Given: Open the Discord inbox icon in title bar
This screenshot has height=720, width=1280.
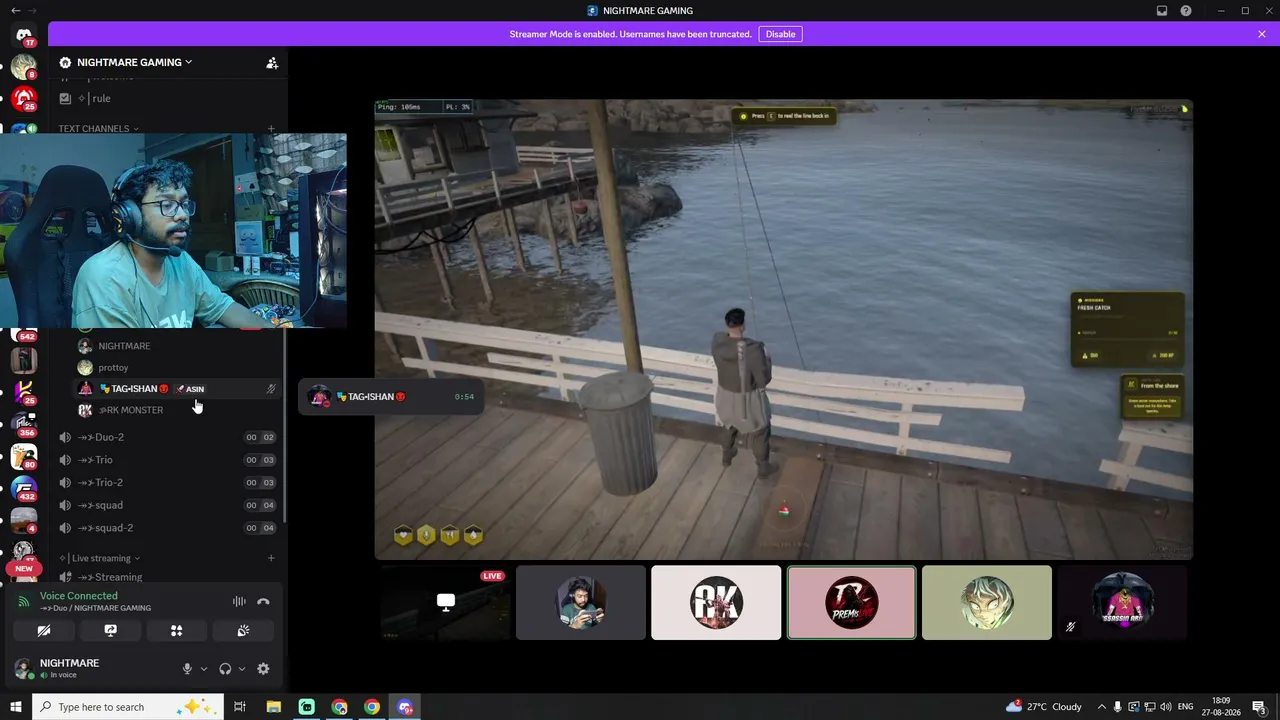Looking at the screenshot, I should [1162, 11].
